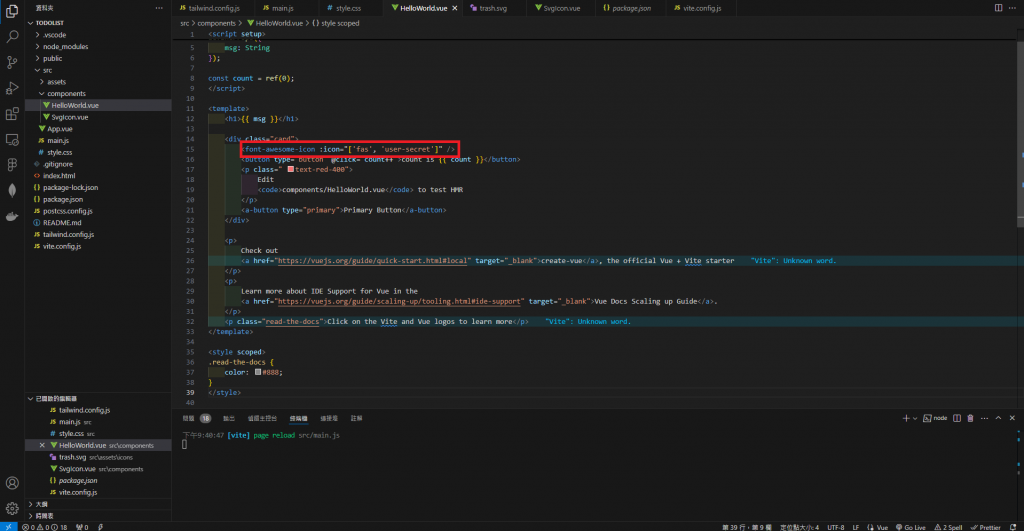Screen dimensions: 1024x531
Task: Close HelloWorld.vue in open editors list
Action: pyautogui.click(x=42, y=445)
